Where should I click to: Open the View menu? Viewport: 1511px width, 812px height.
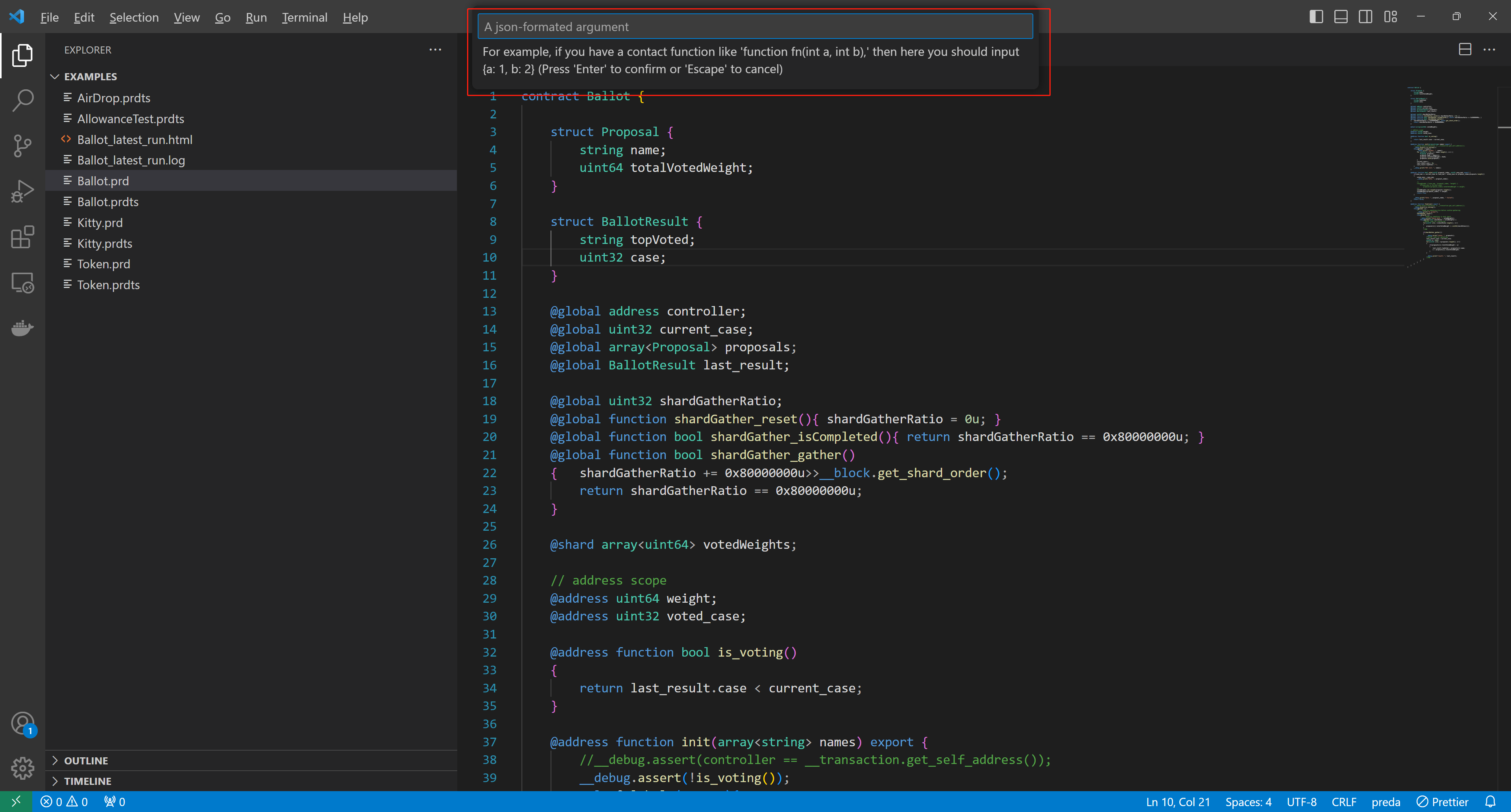(187, 17)
